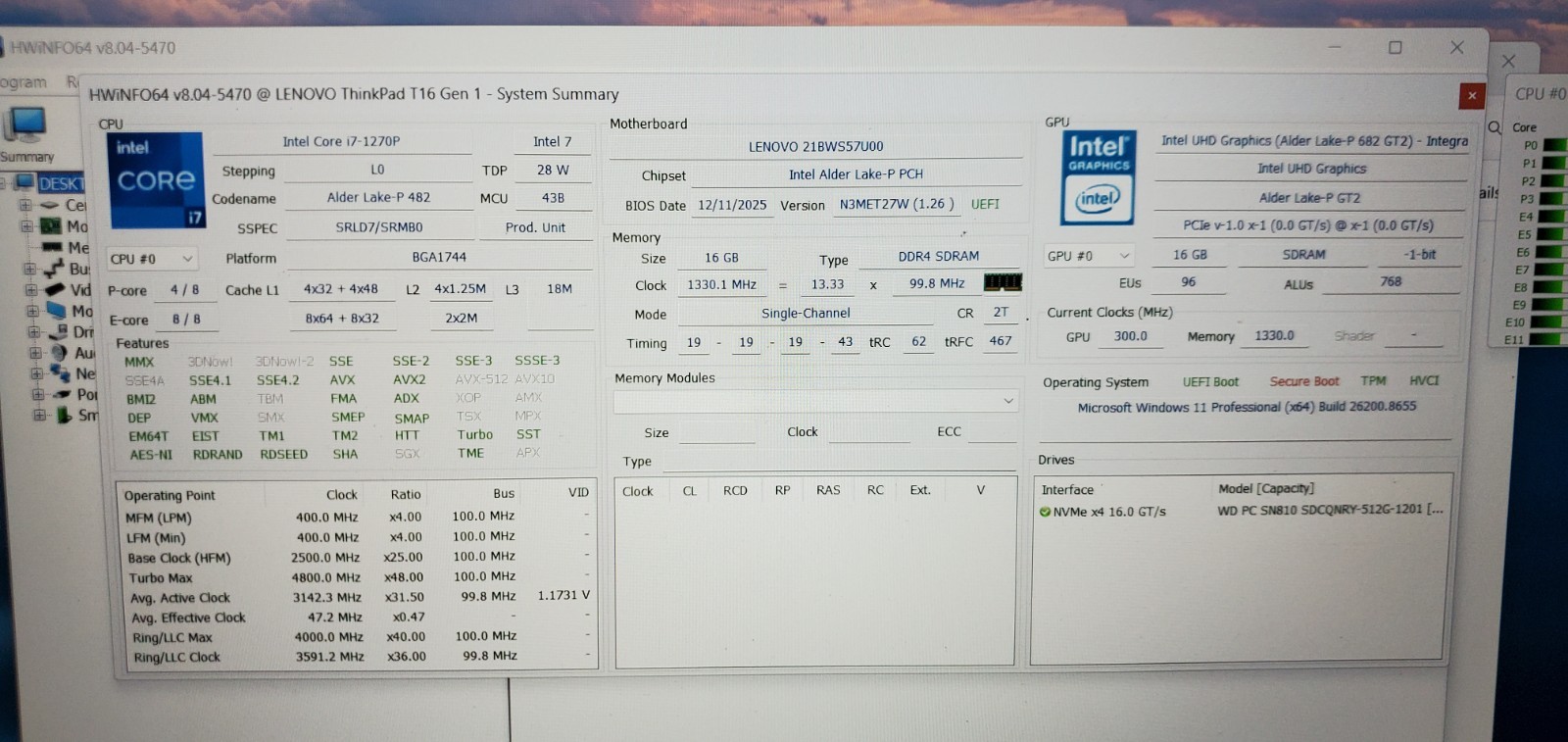Viewport: 1568px width, 742px height.
Task: Select the Drives icon in tree
Action: (60, 331)
